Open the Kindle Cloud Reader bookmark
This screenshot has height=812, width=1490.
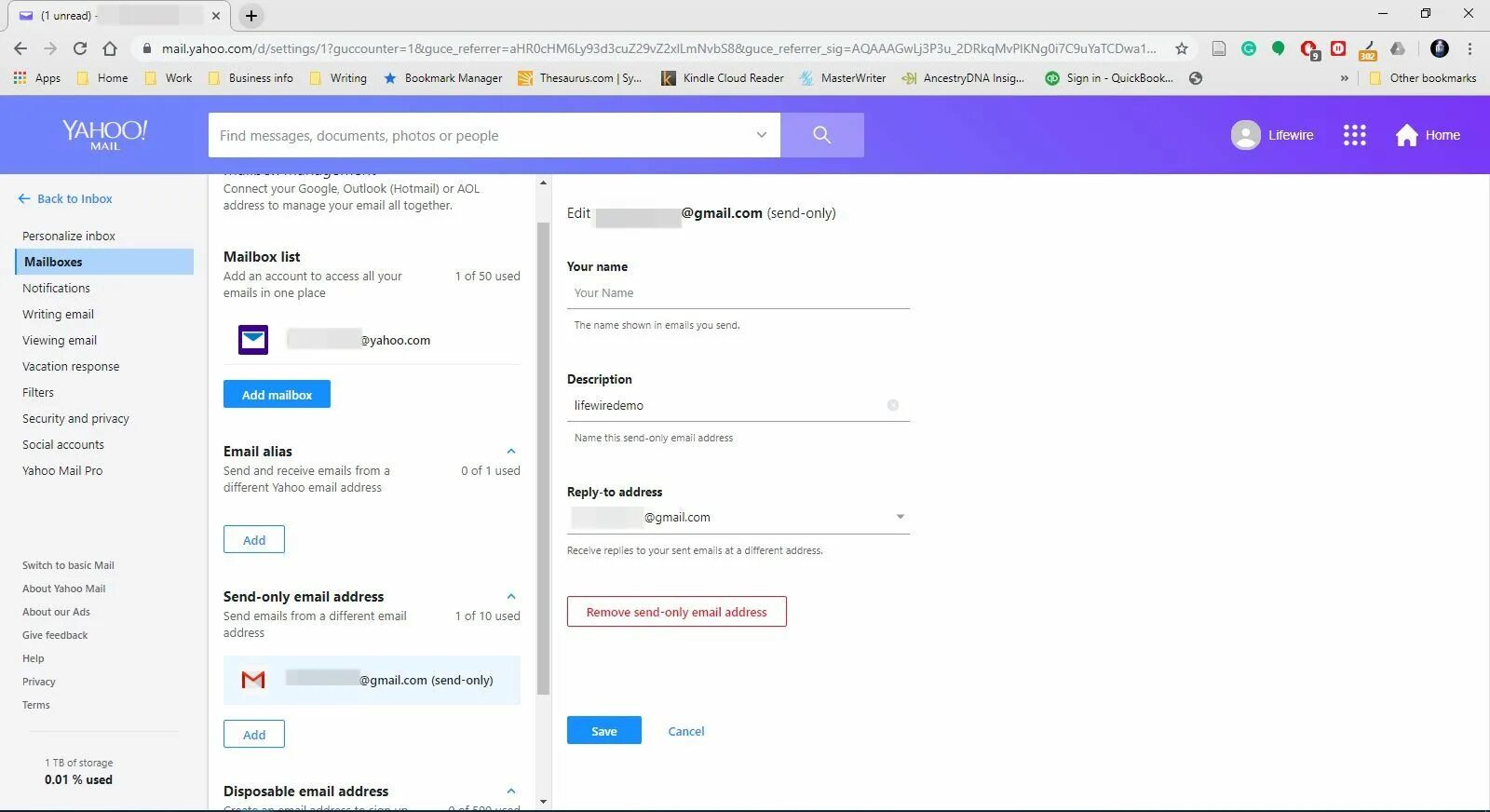coord(723,78)
